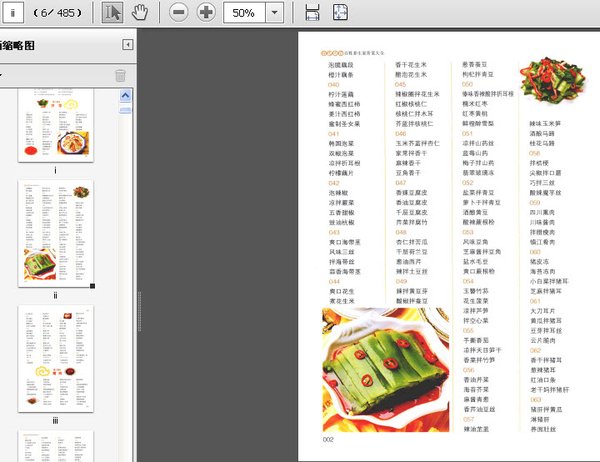
Task: Click index number 053 in contents
Action: (468, 232)
